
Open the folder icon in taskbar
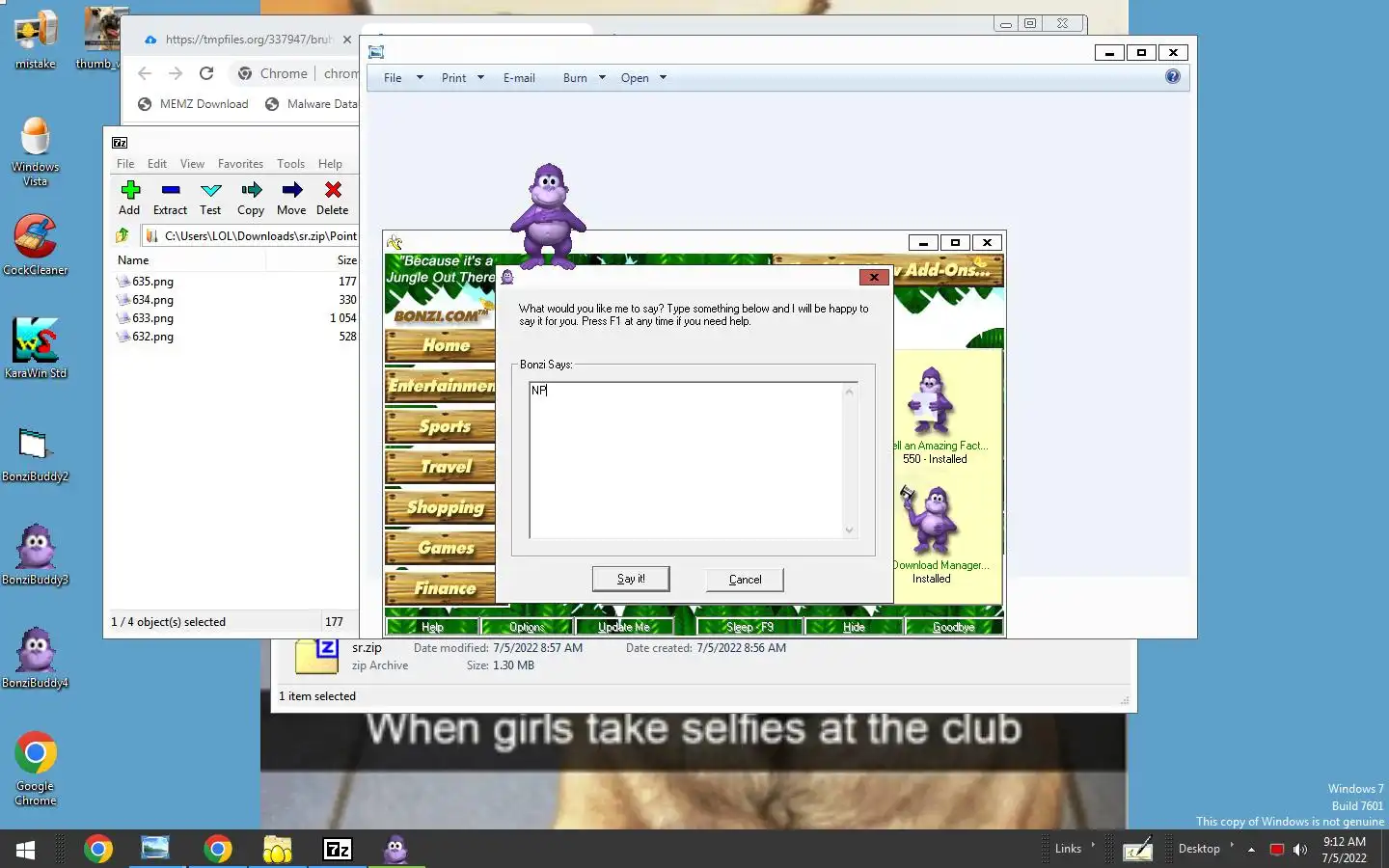tap(278, 849)
